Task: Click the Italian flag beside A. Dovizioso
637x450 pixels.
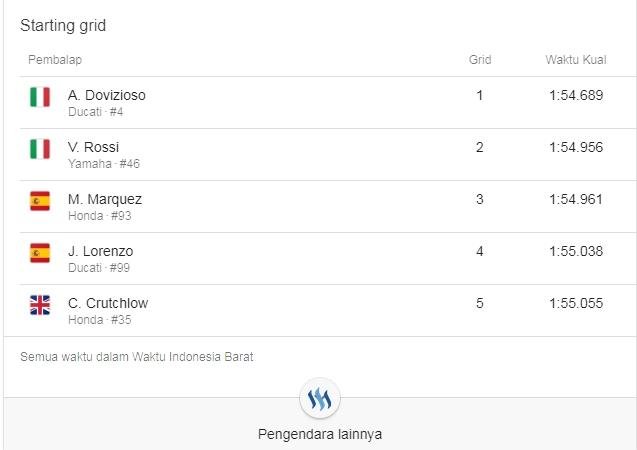Action: tap(40, 97)
